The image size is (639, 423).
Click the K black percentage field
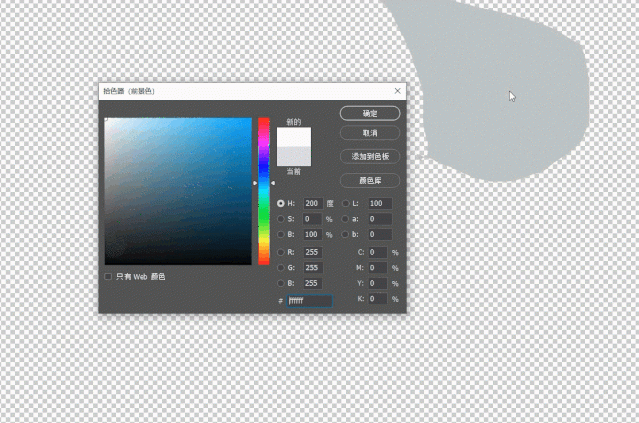pos(377,299)
